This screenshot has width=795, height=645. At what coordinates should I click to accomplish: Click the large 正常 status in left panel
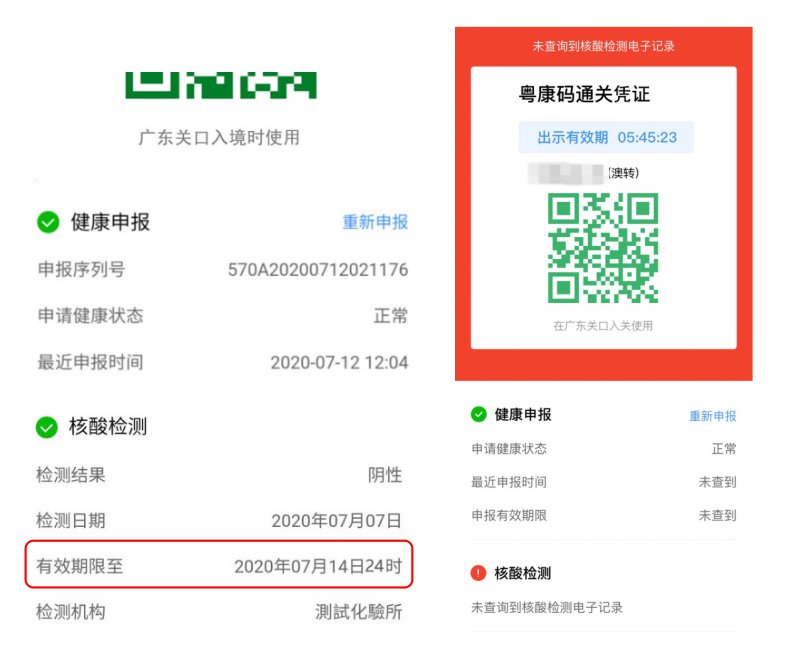tap(391, 316)
